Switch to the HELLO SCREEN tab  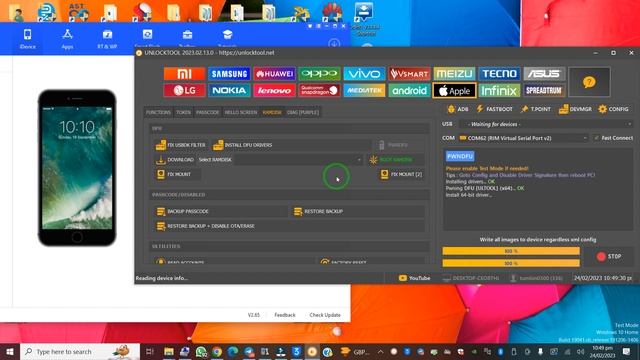click(241, 112)
